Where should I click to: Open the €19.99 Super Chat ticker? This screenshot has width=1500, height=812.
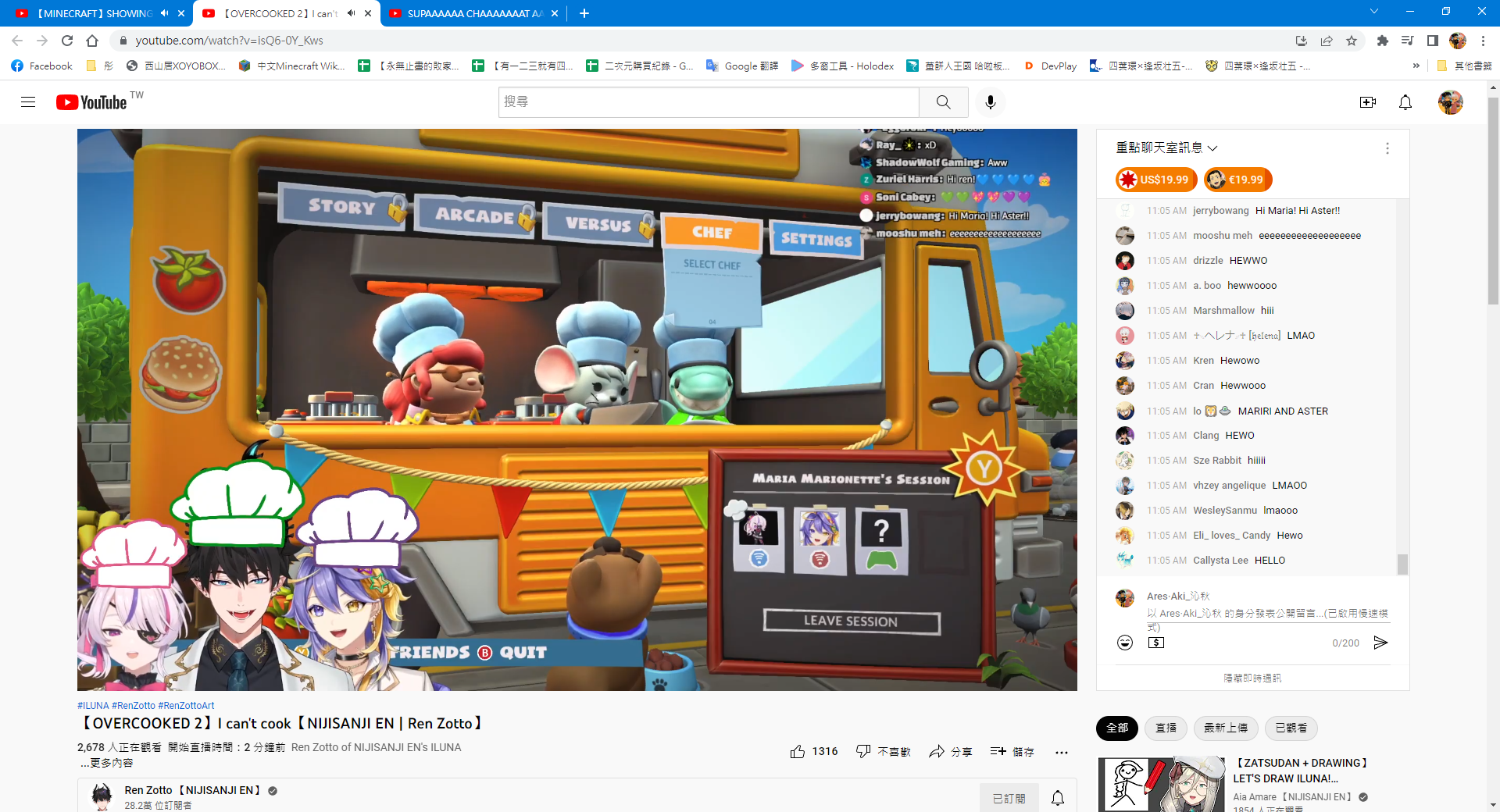[x=1238, y=180]
